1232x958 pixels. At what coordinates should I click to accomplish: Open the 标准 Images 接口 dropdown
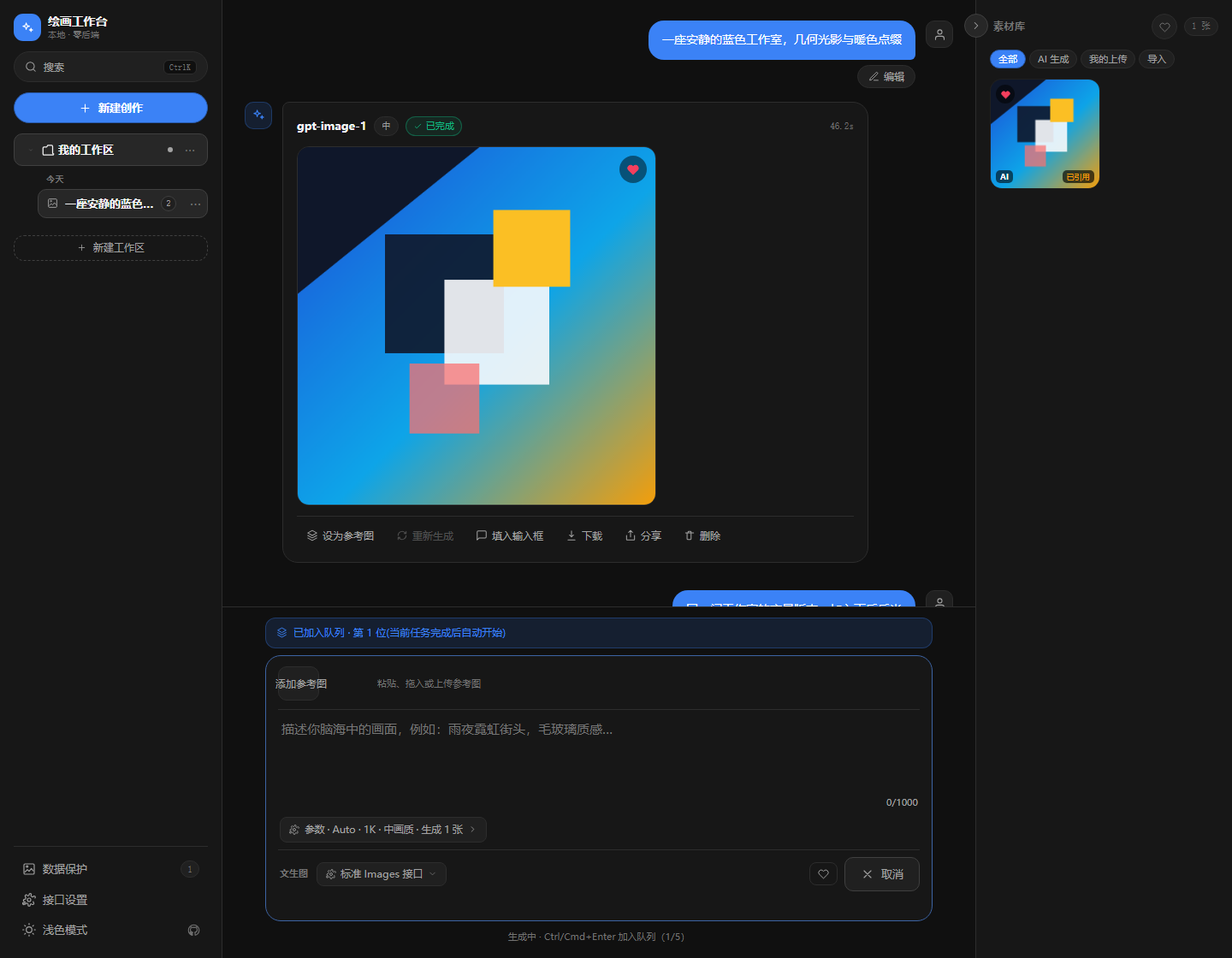coord(382,874)
